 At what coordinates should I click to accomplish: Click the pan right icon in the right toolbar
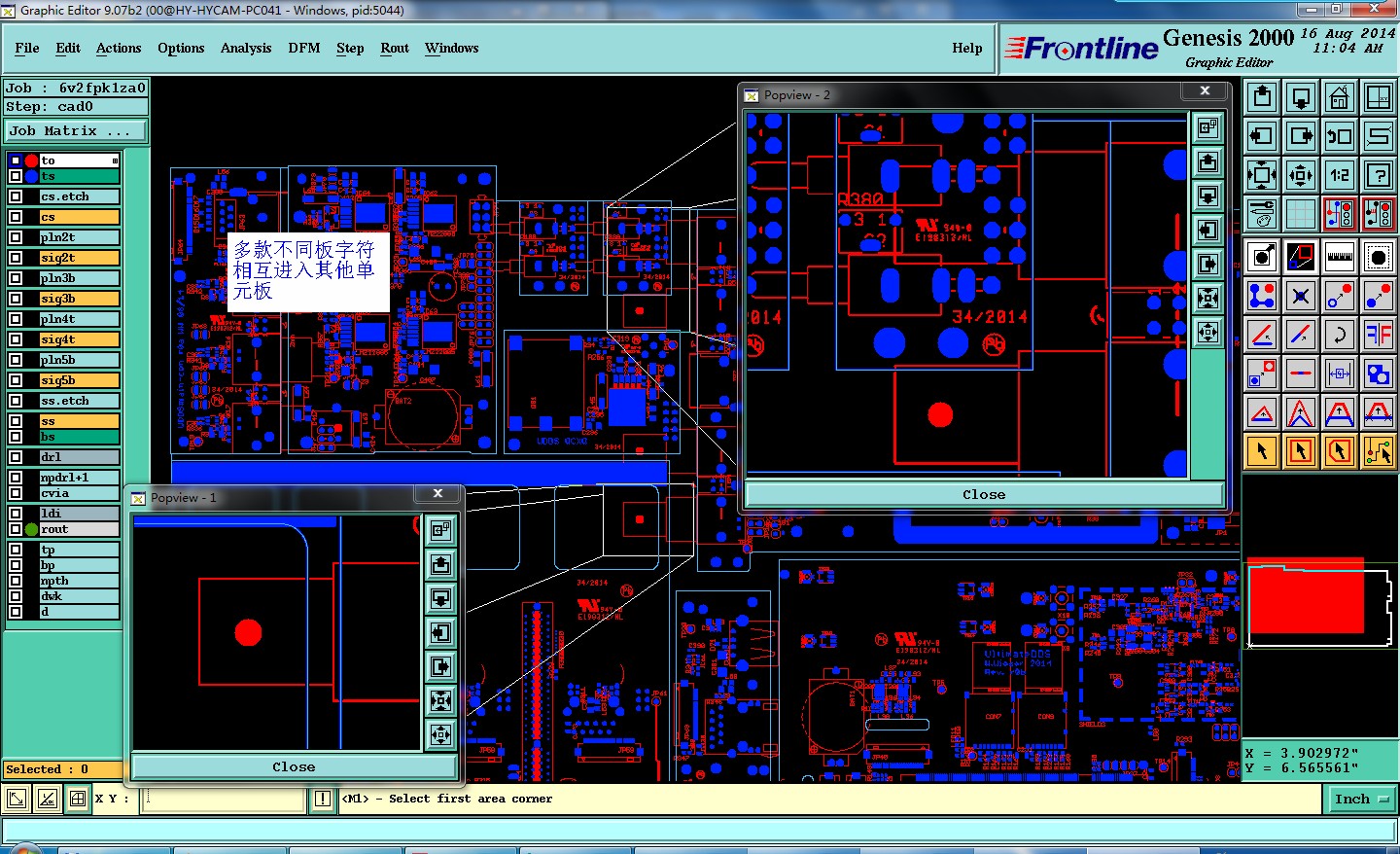[1301, 136]
